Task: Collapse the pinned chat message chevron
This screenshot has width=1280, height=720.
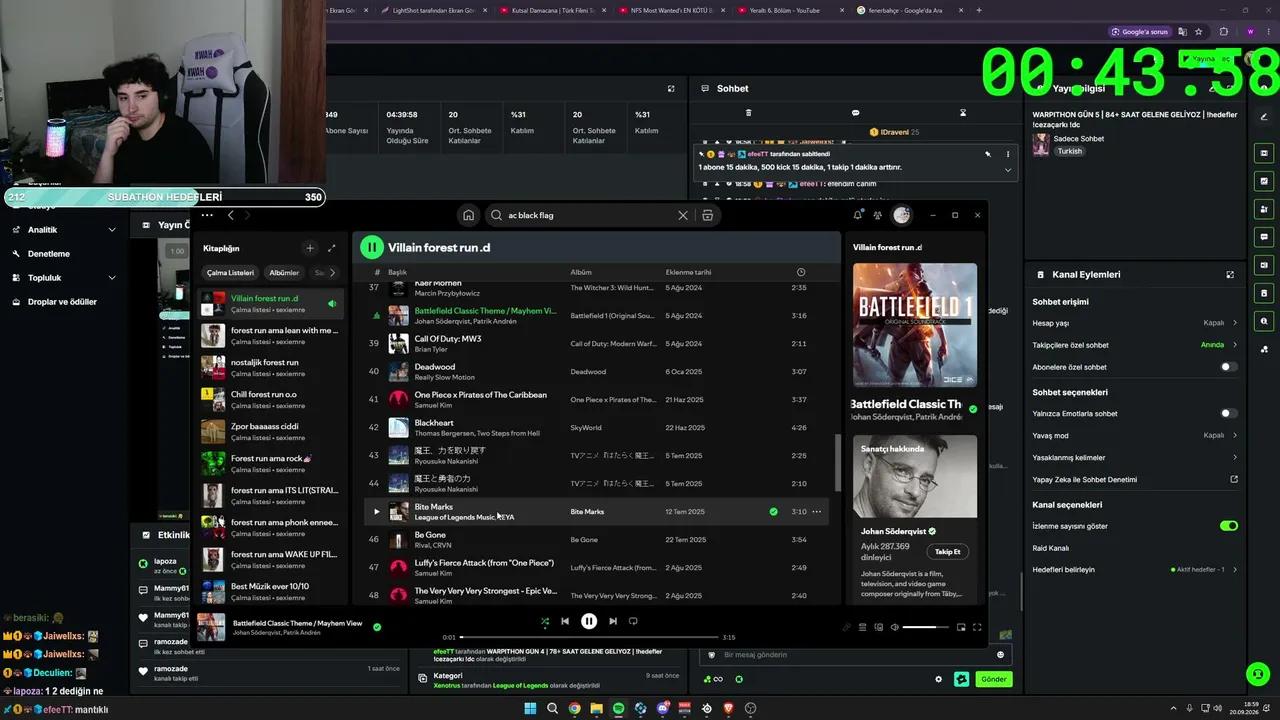Action: 1007,170
